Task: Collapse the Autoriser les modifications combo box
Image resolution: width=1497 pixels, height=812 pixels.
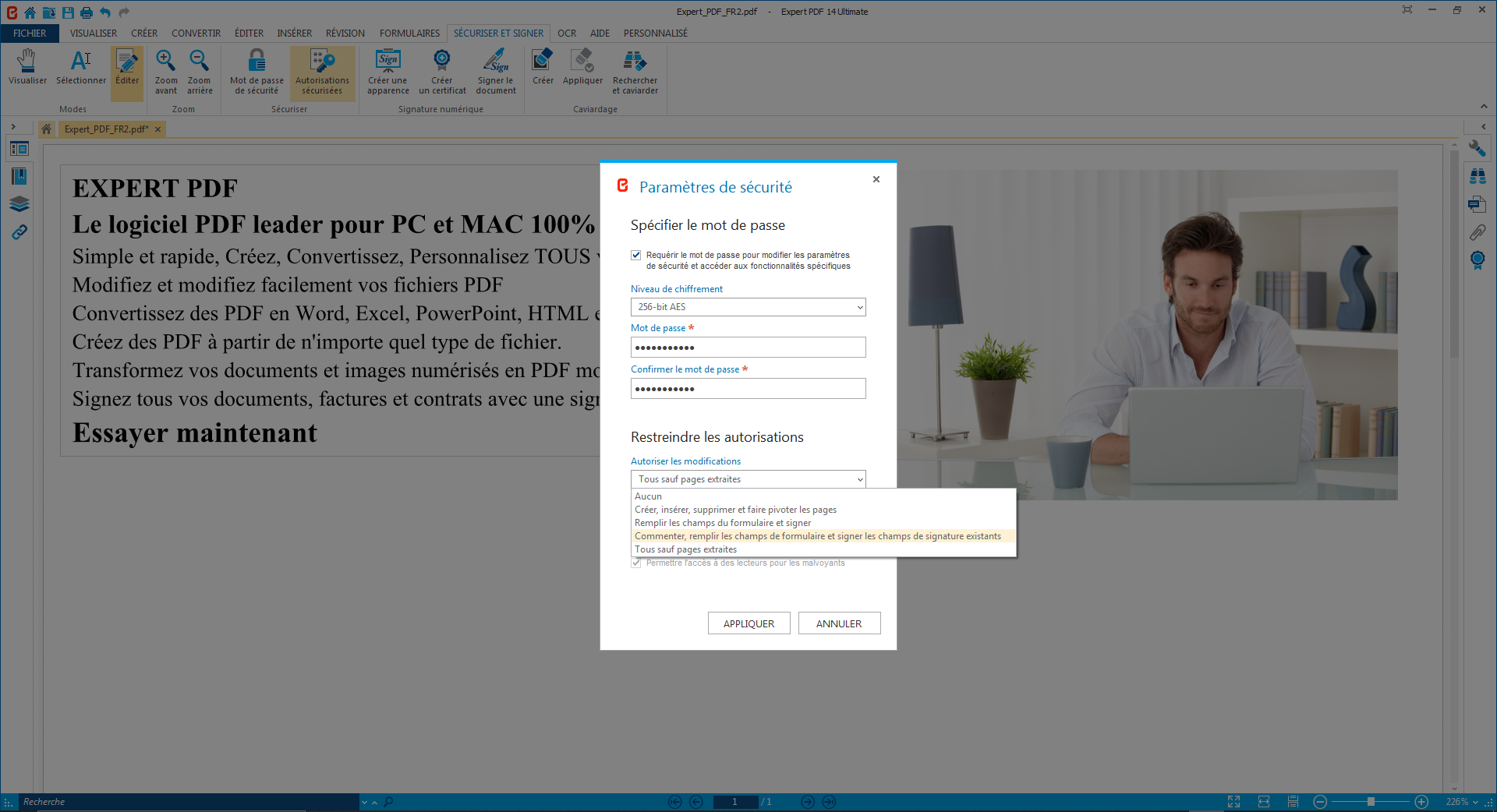Action: [748, 479]
